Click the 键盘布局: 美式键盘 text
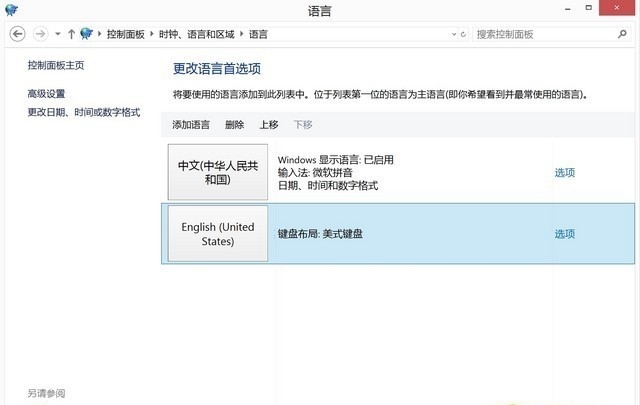This screenshot has width=640, height=405. click(320, 234)
